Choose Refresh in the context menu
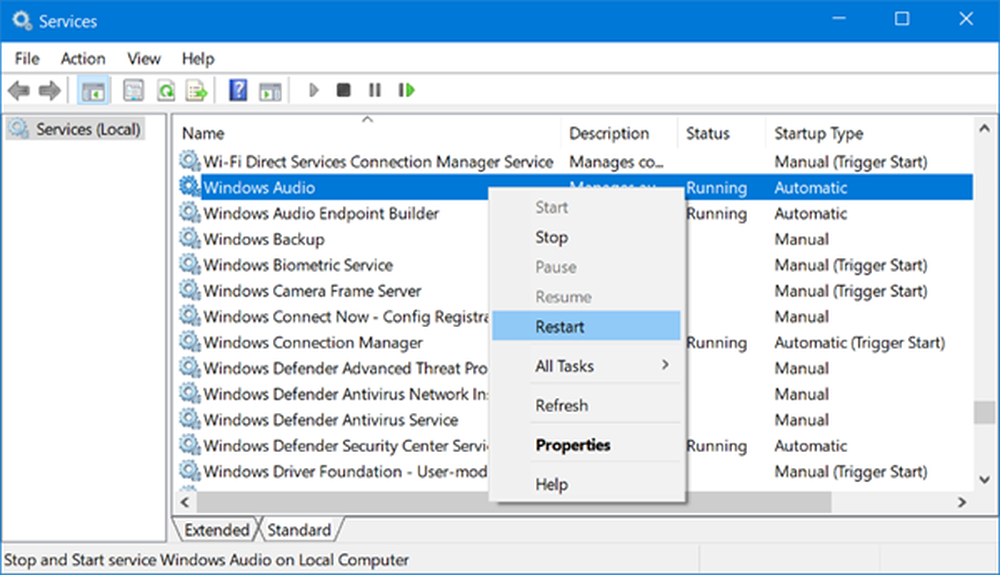Screen dimensions: 1000x575 [x=586, y=405]
